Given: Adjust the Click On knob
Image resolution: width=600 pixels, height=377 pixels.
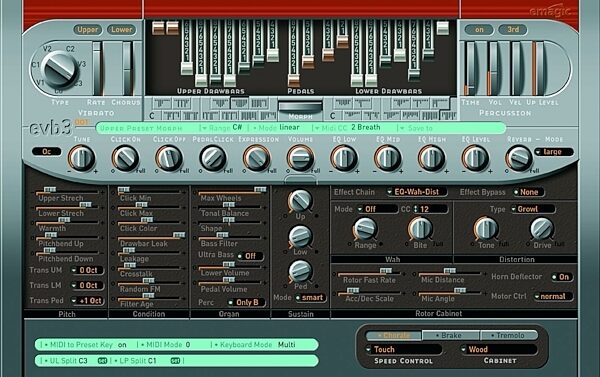Looking at the screenshot, I should (126, 158).
